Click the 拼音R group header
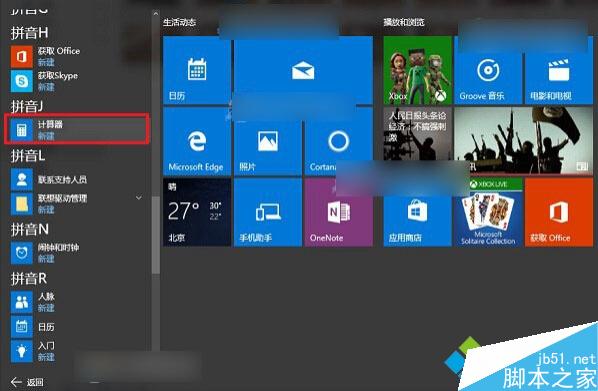This screenshot has width=598, height=391. pyautogui.click(x=29, y=278)
